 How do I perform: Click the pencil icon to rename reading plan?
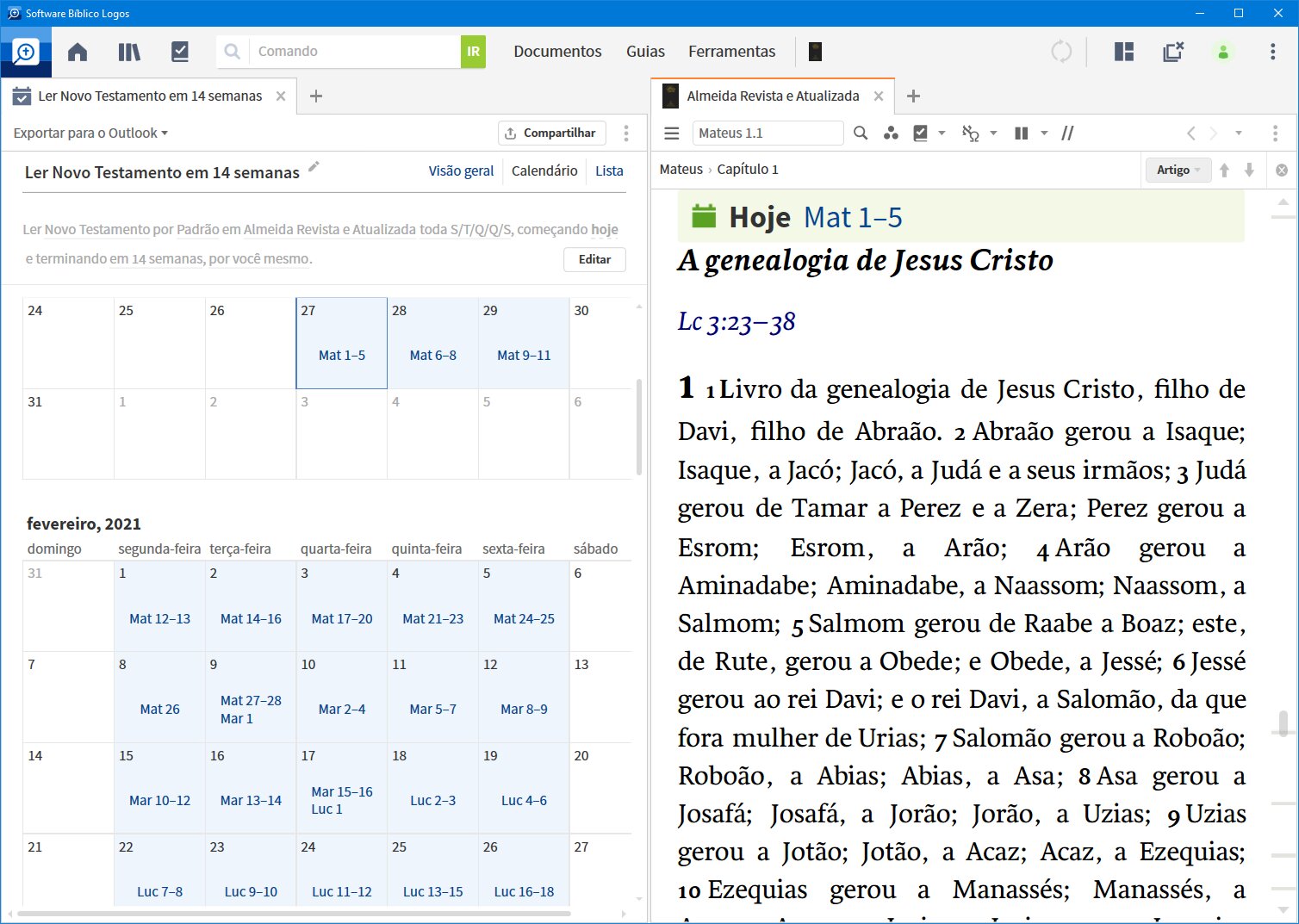point(314,167)
